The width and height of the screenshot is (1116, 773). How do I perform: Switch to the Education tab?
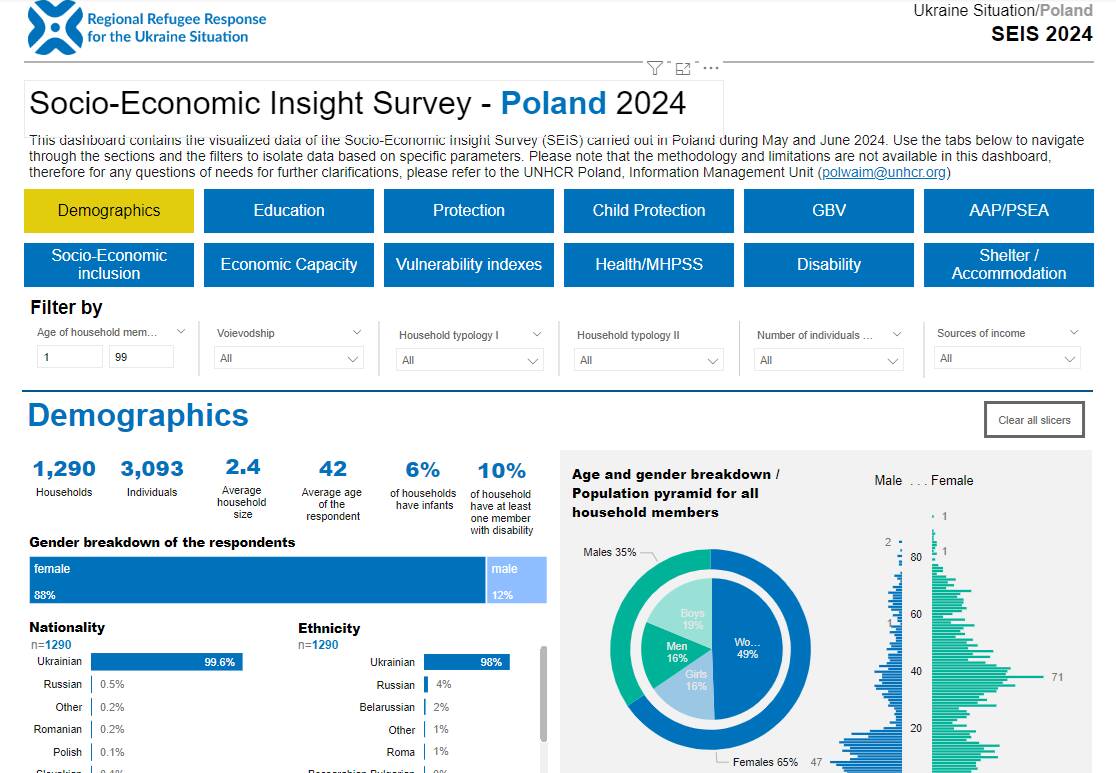(289, 211)
